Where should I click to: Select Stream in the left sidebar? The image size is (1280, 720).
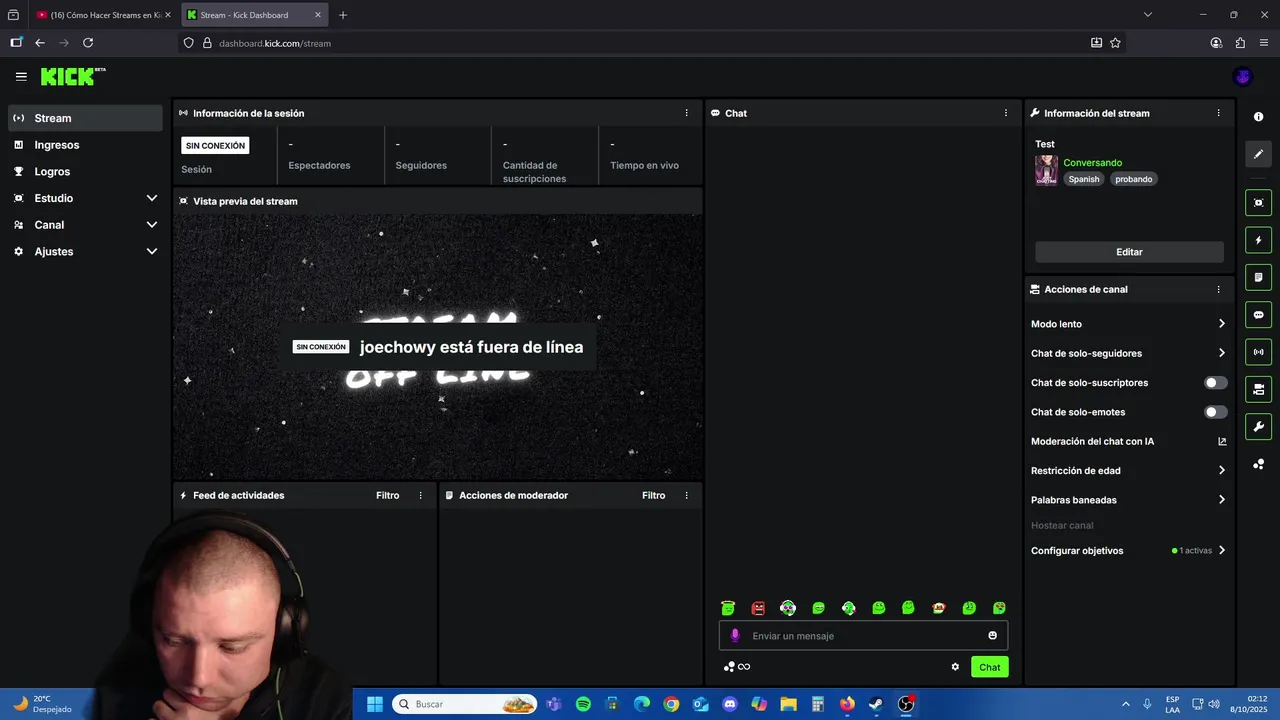click(x=85, y=118)
